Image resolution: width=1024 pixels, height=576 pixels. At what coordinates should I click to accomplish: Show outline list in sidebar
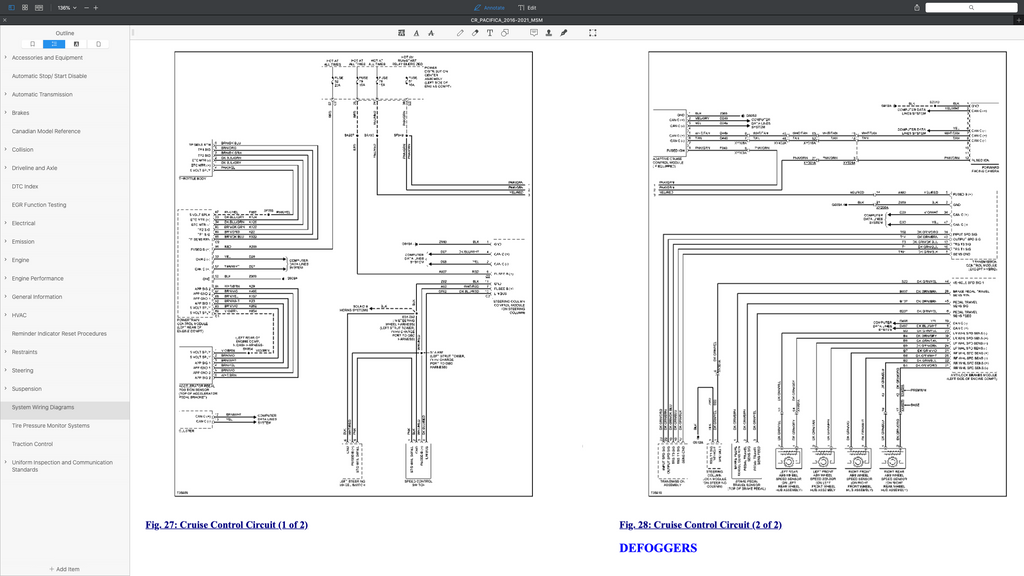[54, 44]
